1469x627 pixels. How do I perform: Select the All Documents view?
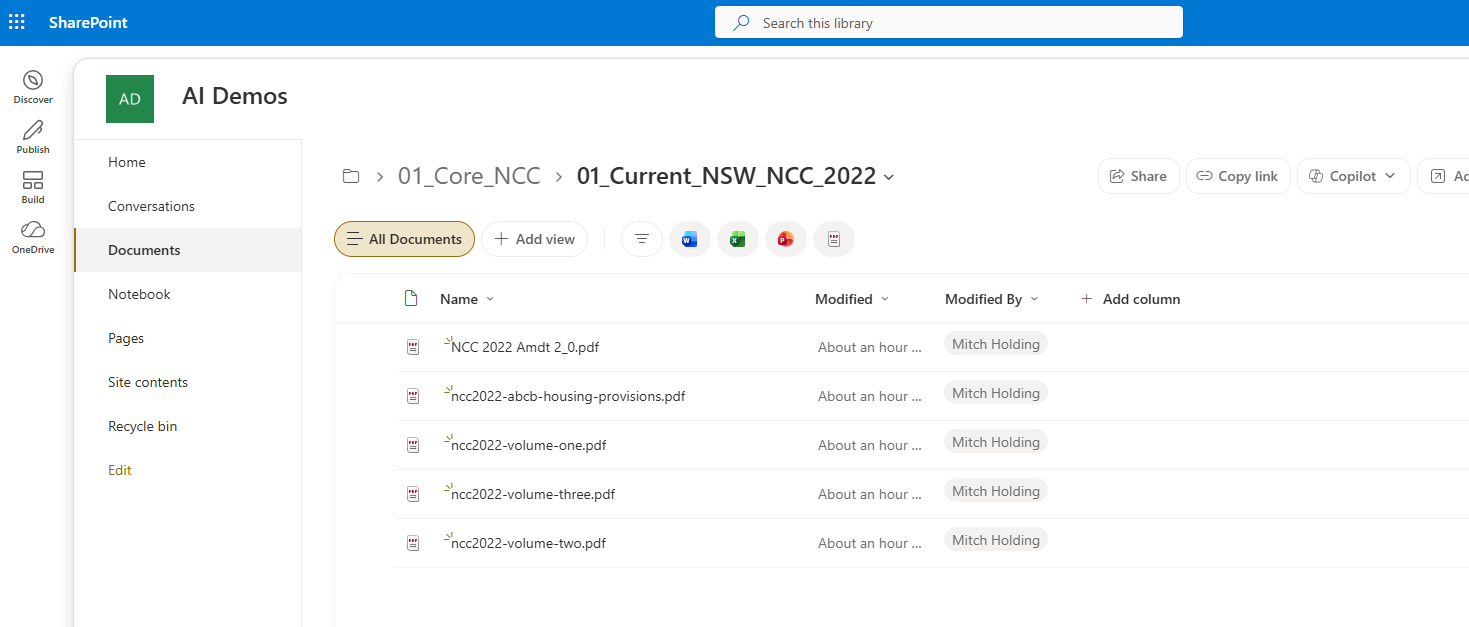(x=404, y=239)
